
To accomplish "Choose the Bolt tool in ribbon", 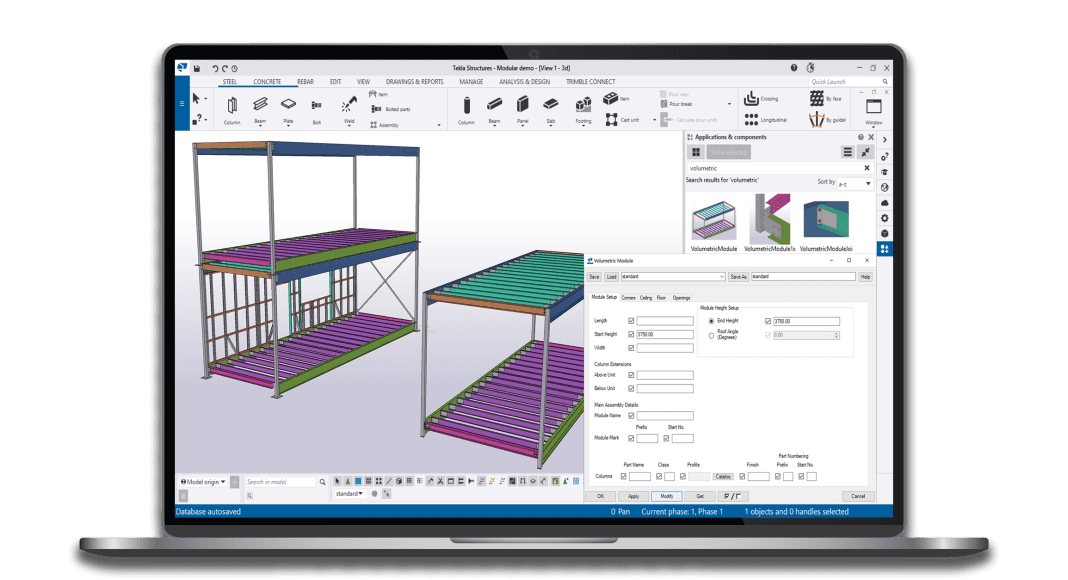I will (316, 105).
